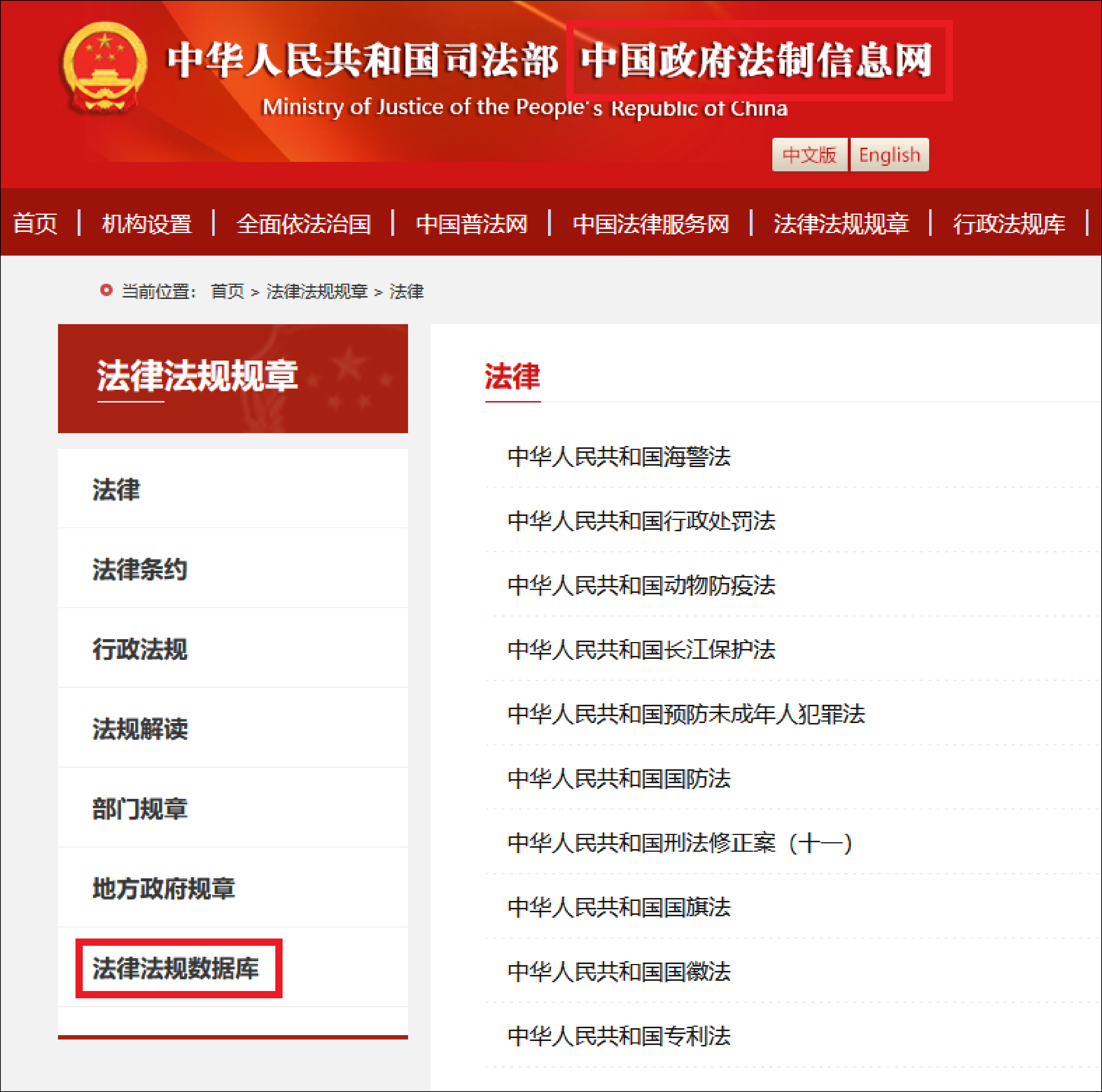This screenshot has height=1092, width=1102.
Task: Open 机构设置 navigation menu item
Action: tap(147, 224)
